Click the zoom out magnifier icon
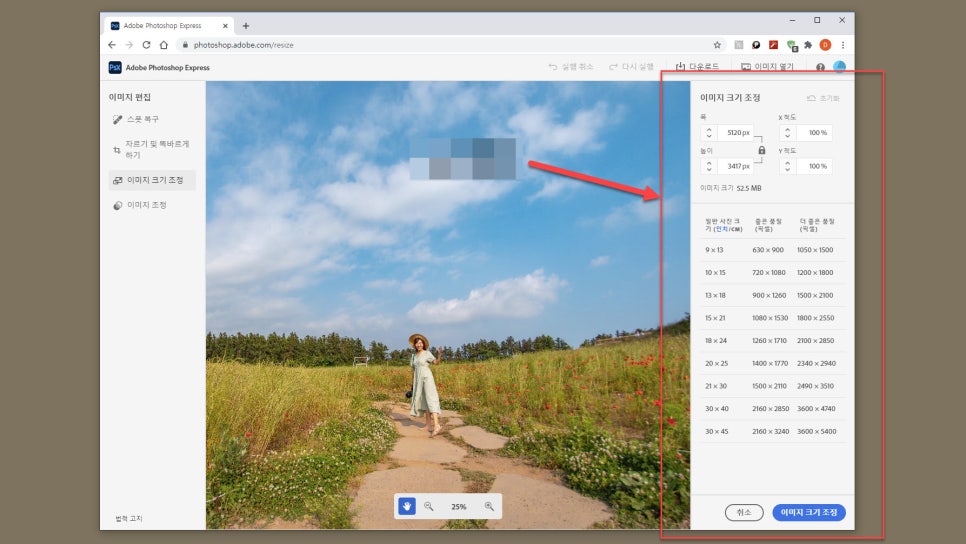This screenshot has width=966, height=544. pos(428,506)
